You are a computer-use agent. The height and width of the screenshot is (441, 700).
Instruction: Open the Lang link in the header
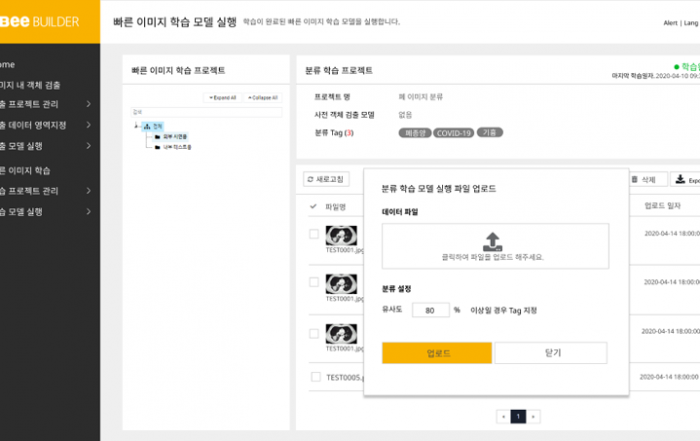691,23
